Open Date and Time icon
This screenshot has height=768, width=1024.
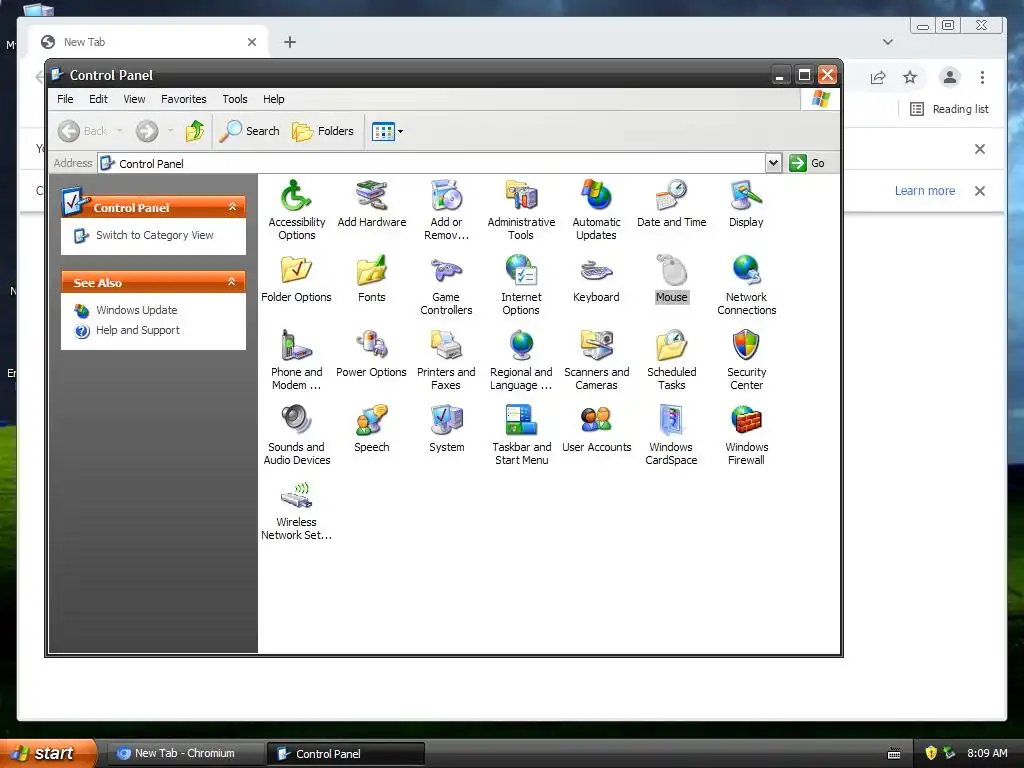pyautogui.click(x=671, y=195)
